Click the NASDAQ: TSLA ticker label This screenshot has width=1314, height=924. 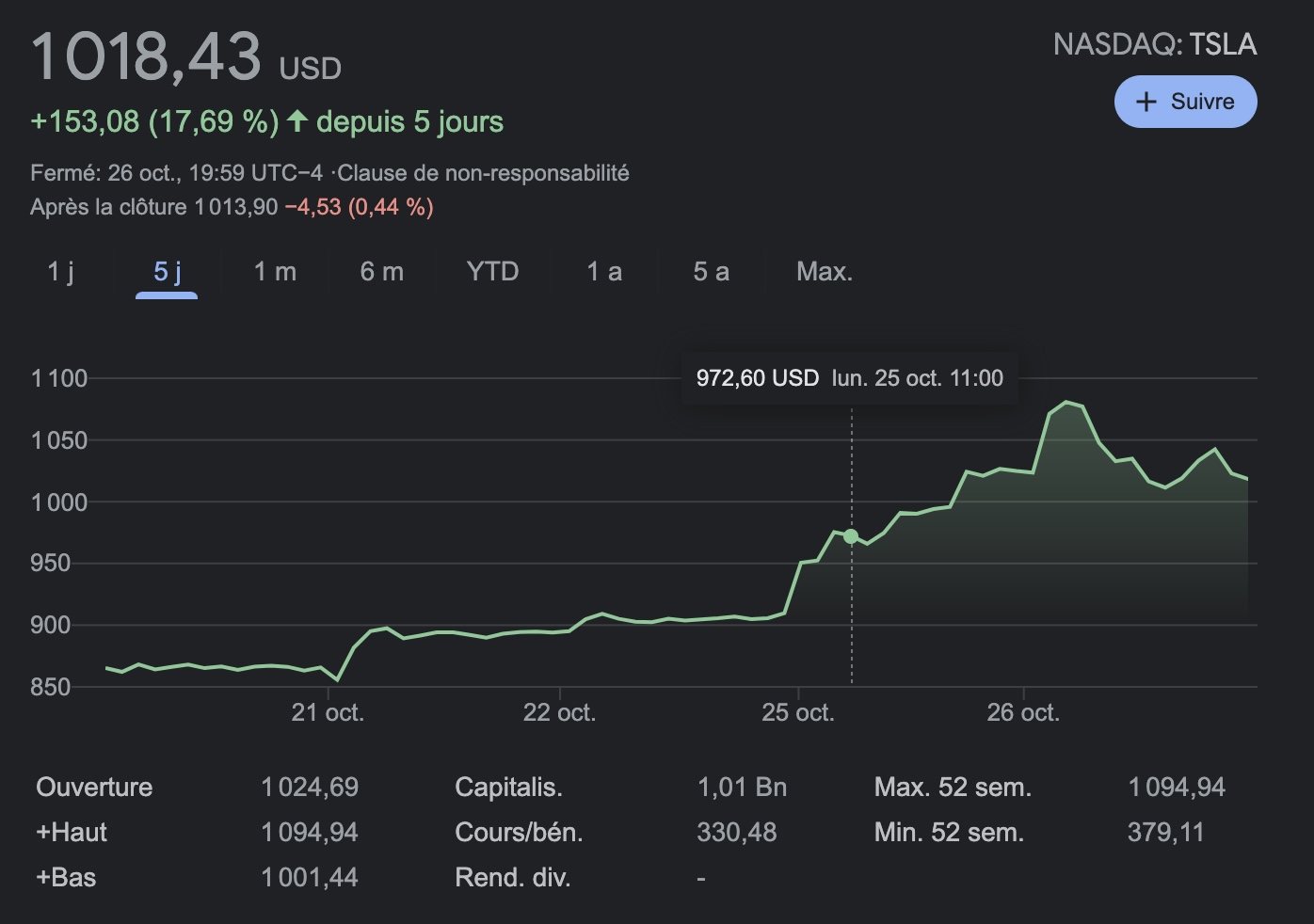[1154, 44]
